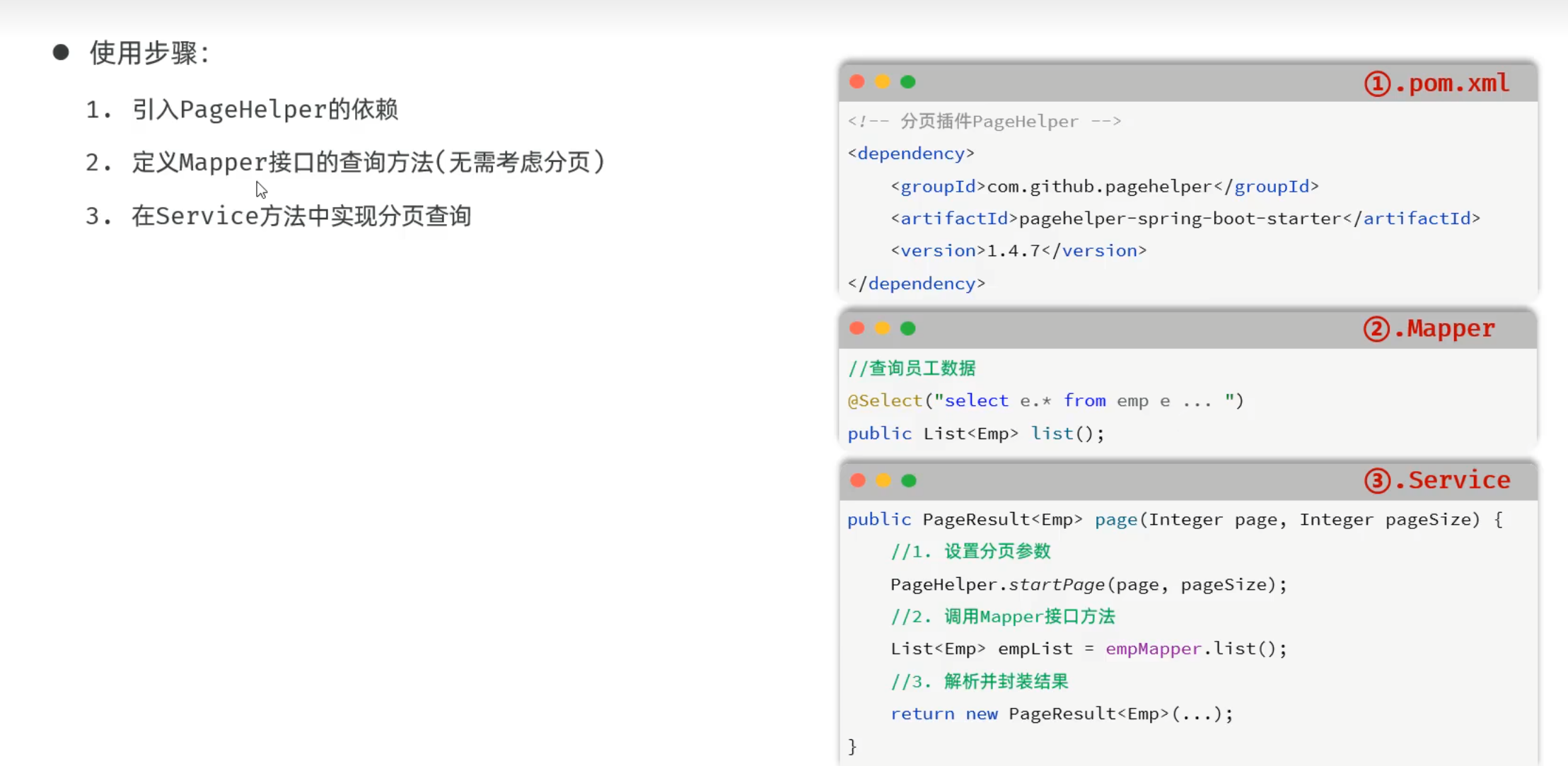Screen dimensions: 1568x766
Task: Click the version 1.4.7 line
Action: click(1018, 251)
